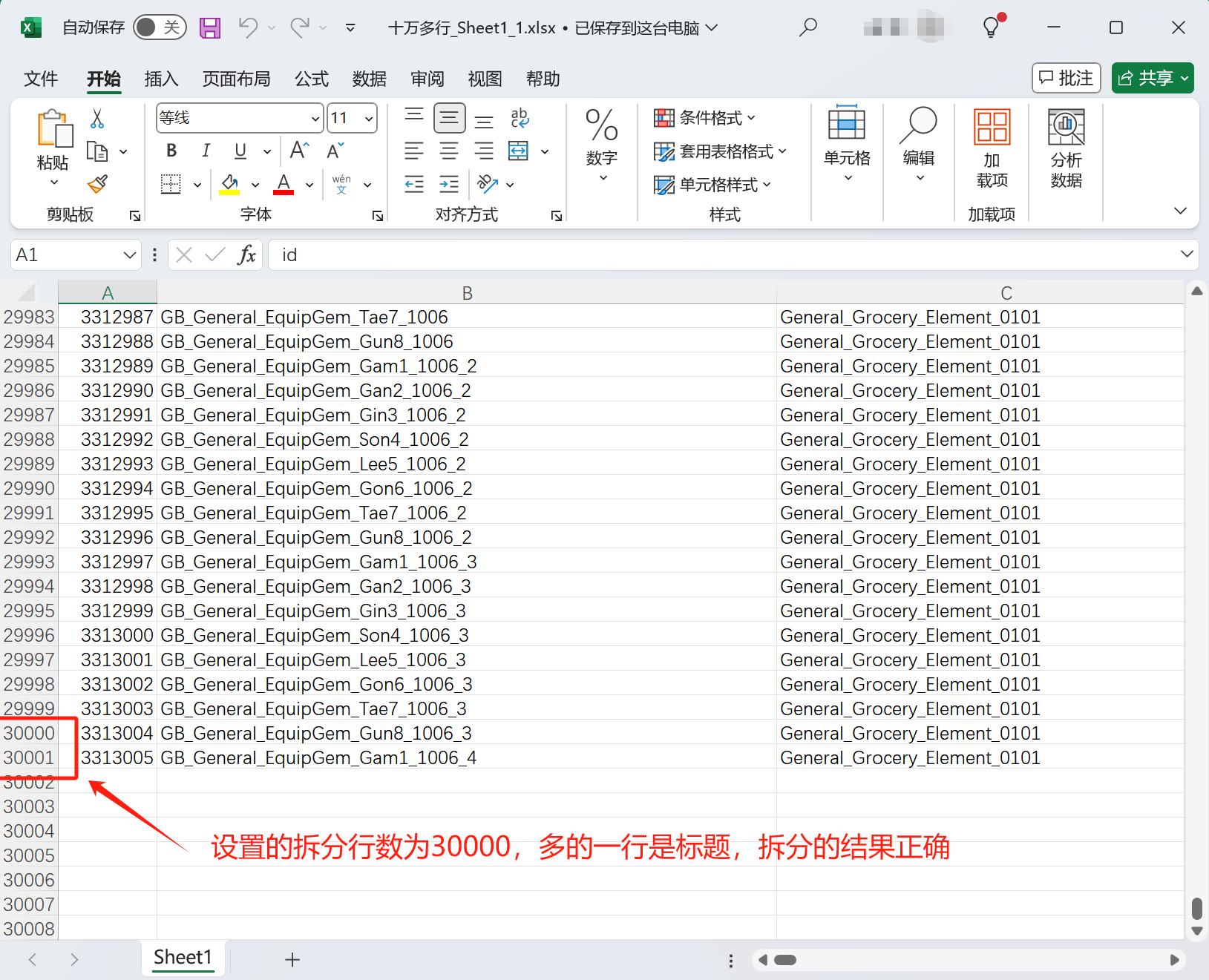The height and width of the screenshot is (980, 1209).
Task: Click the Increase Indent icon
Action: [449, 184]
